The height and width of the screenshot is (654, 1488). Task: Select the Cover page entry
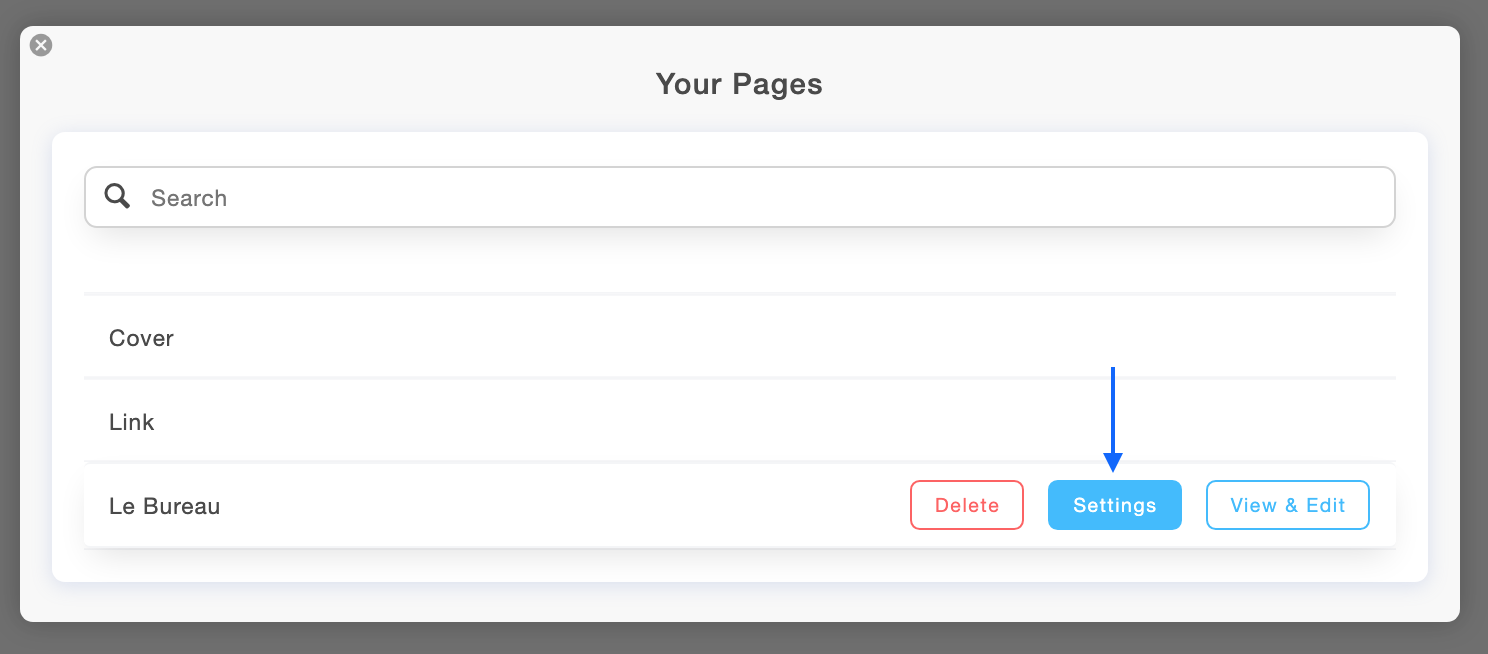pyautogui.click(x=140, y=338)
